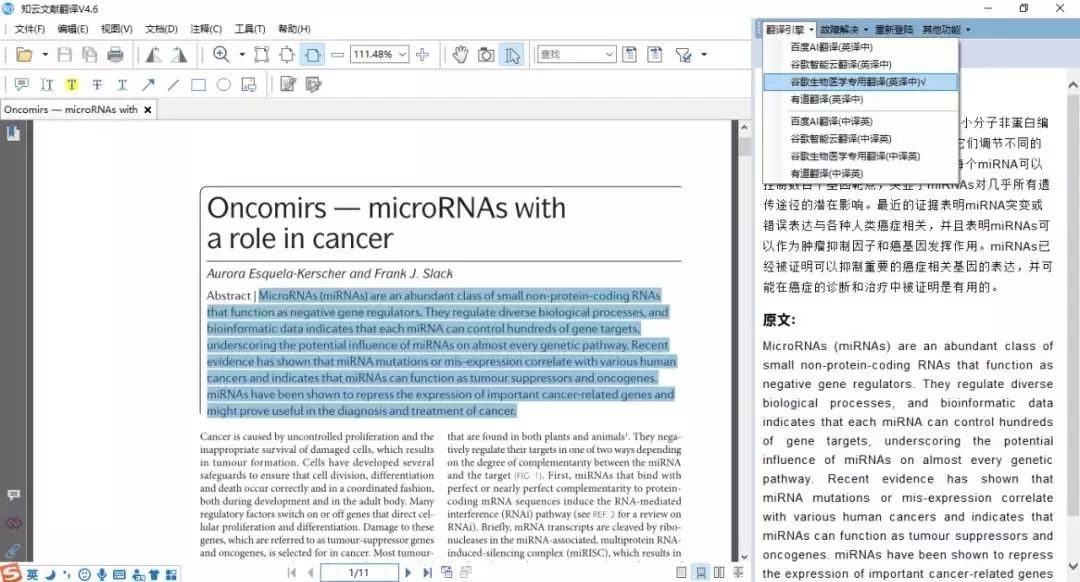Choose 有道翻译(英译中) engine
Viewport: 1080px width, 582px height.
861,99
